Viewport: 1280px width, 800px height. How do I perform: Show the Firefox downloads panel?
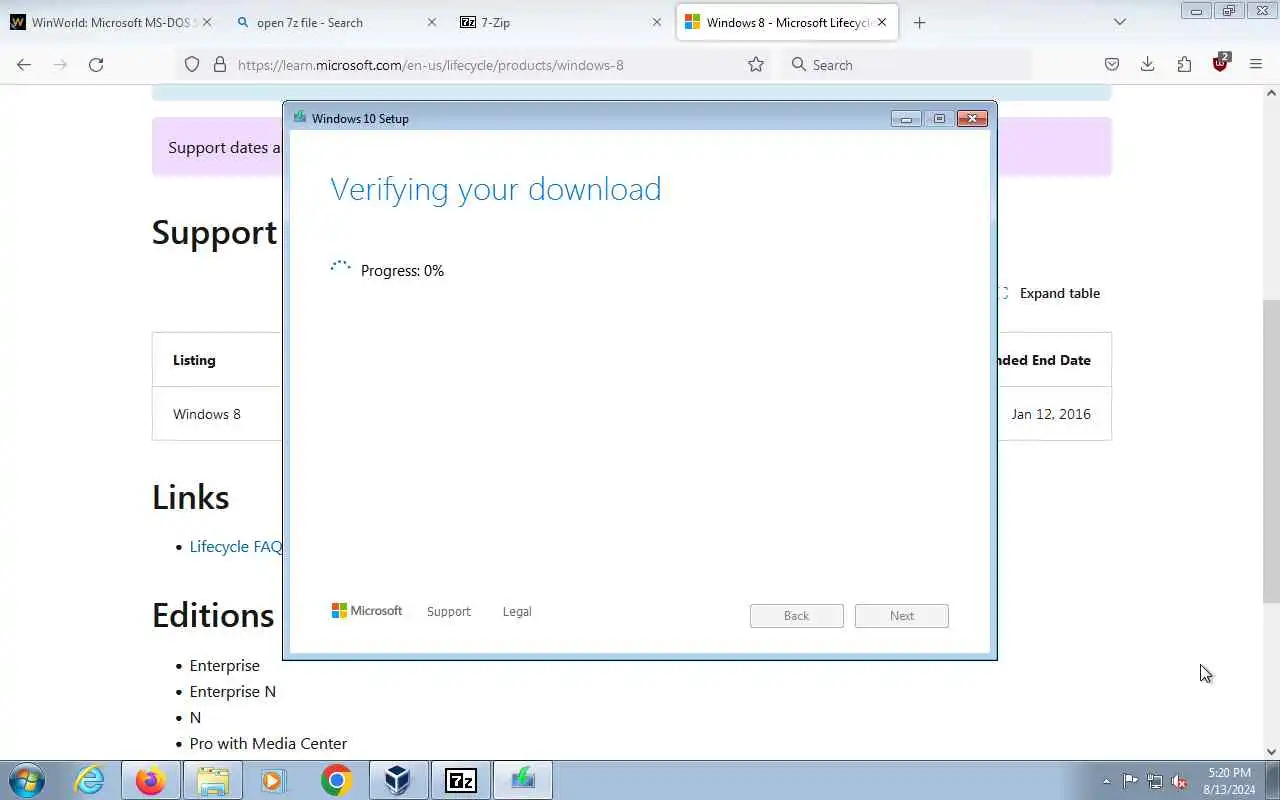pos(1148,64)
